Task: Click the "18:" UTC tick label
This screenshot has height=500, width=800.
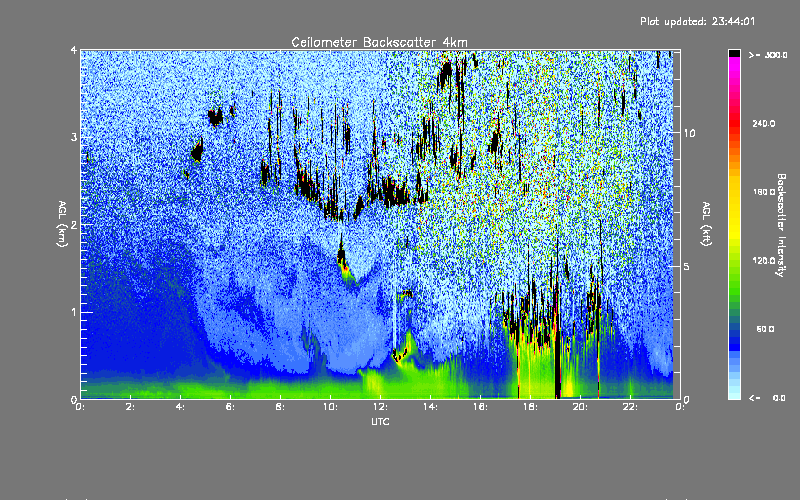Action: tap(530, 407)
